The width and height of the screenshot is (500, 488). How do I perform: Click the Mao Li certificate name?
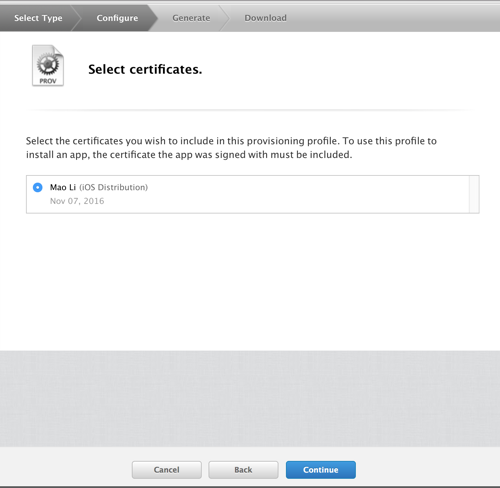pyautogui.click(x=63, y=187)
